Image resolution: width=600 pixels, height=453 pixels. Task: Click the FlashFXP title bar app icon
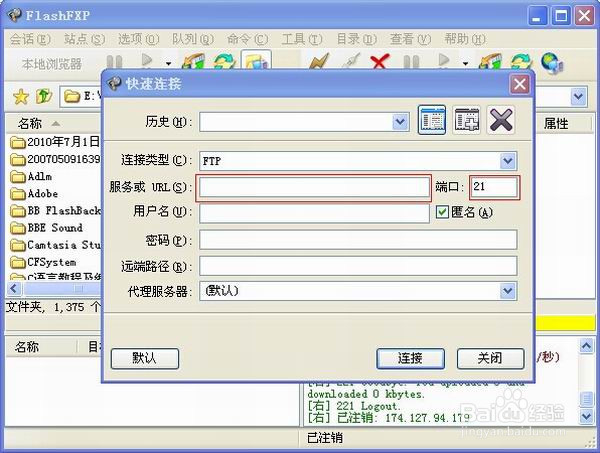pyautogui.click(x=15, y=15)
